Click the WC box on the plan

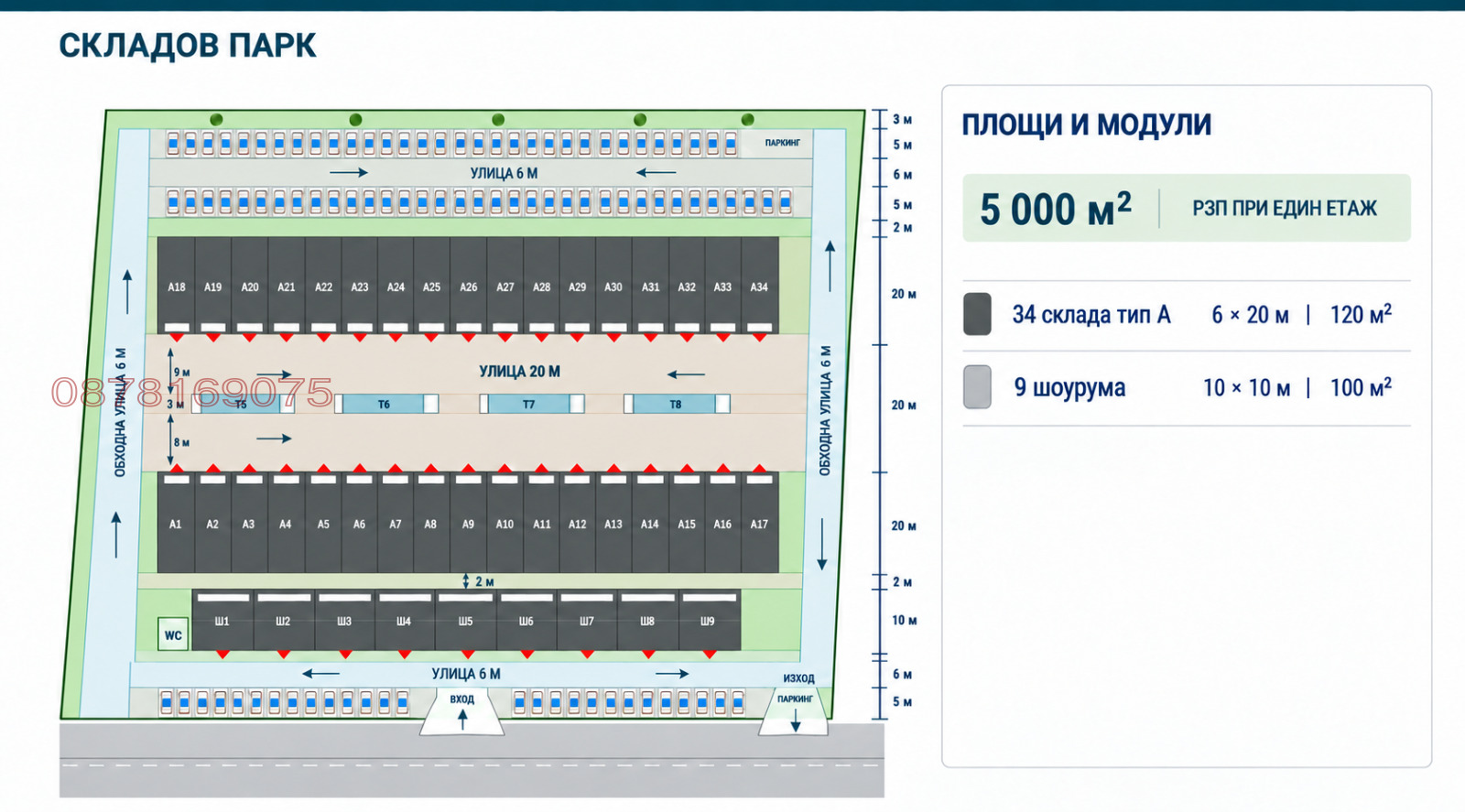pos(173,634)
